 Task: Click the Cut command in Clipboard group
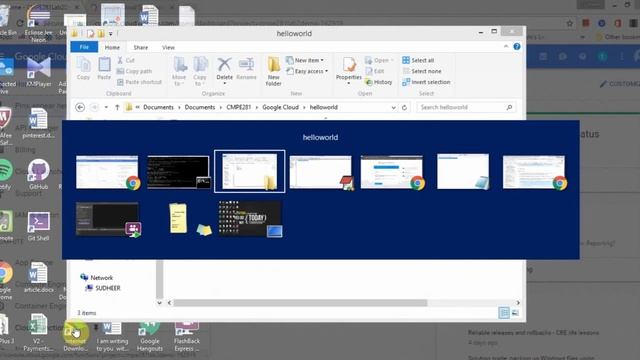(126, 60)
